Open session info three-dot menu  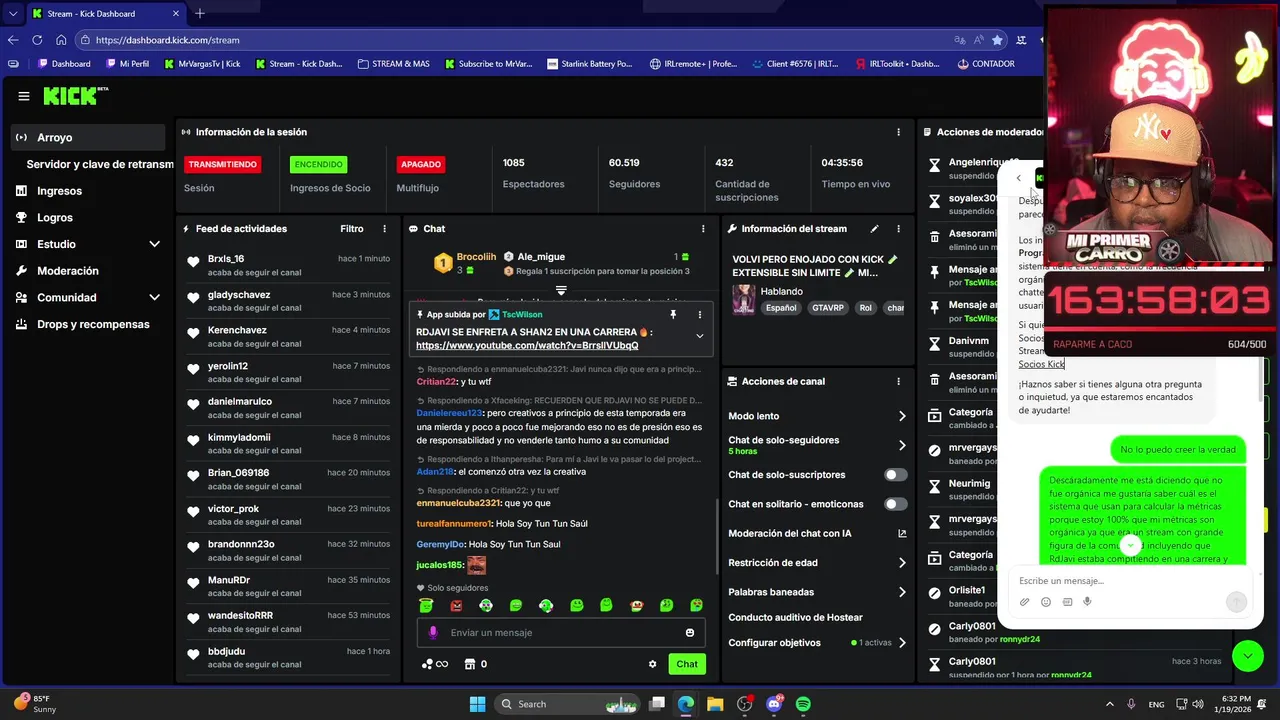pos(898,132)
